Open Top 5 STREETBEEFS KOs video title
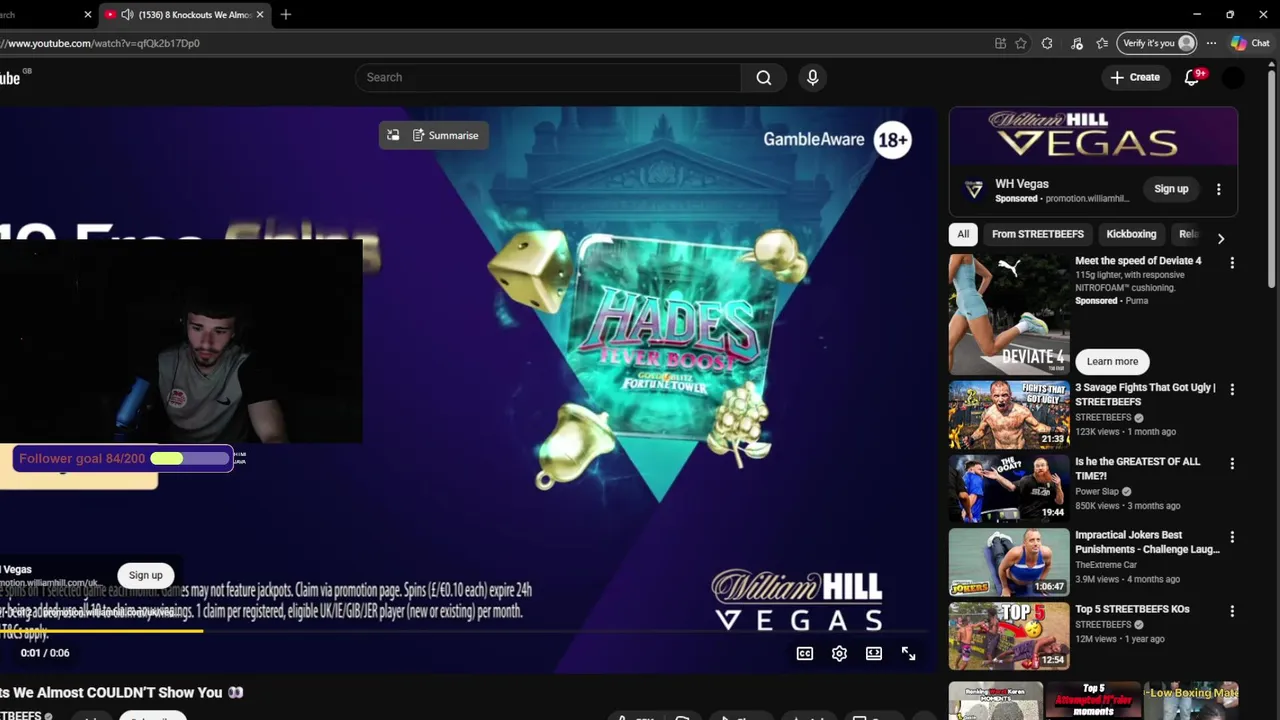1280x720 pixels. [1132, 609]
